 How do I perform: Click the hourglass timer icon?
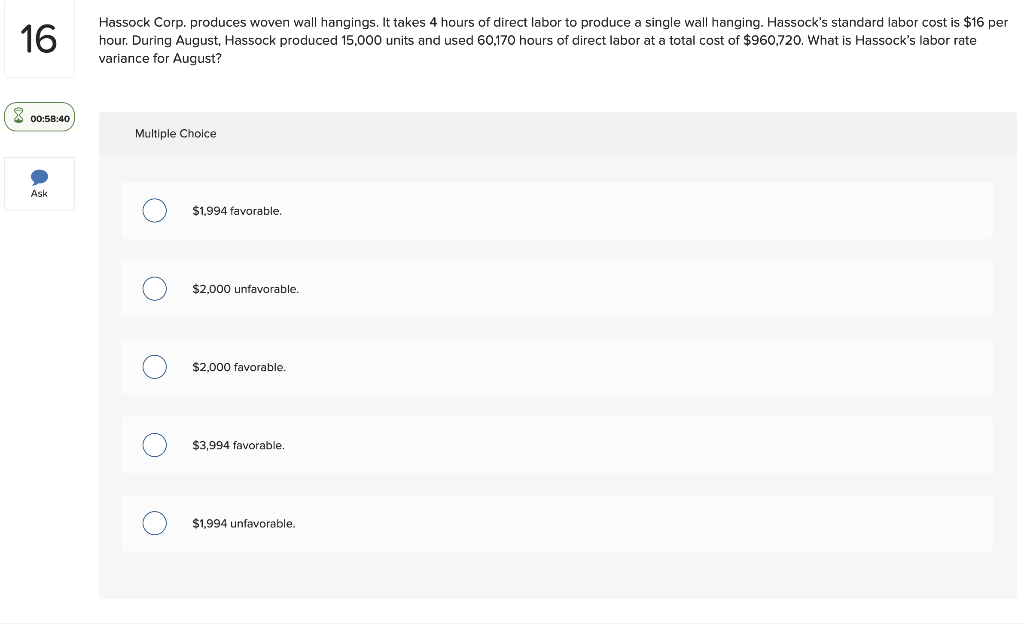(x=18, y=116)
